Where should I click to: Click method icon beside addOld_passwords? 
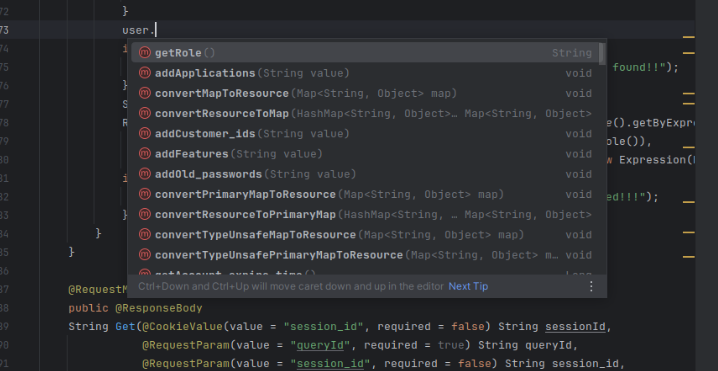click(145, 174)
